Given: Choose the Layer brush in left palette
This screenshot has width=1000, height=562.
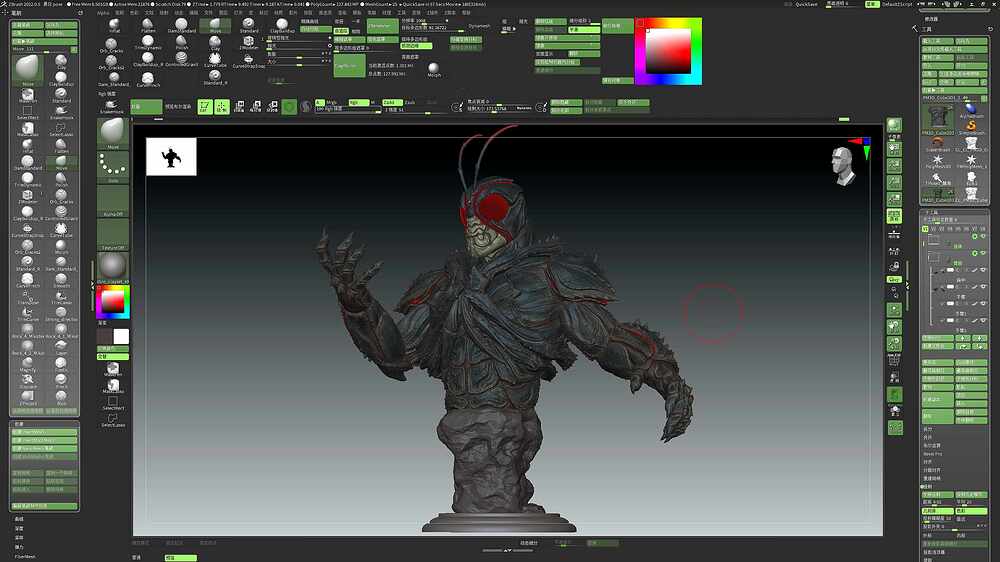Looking at the screenshot, I should 61,346.
